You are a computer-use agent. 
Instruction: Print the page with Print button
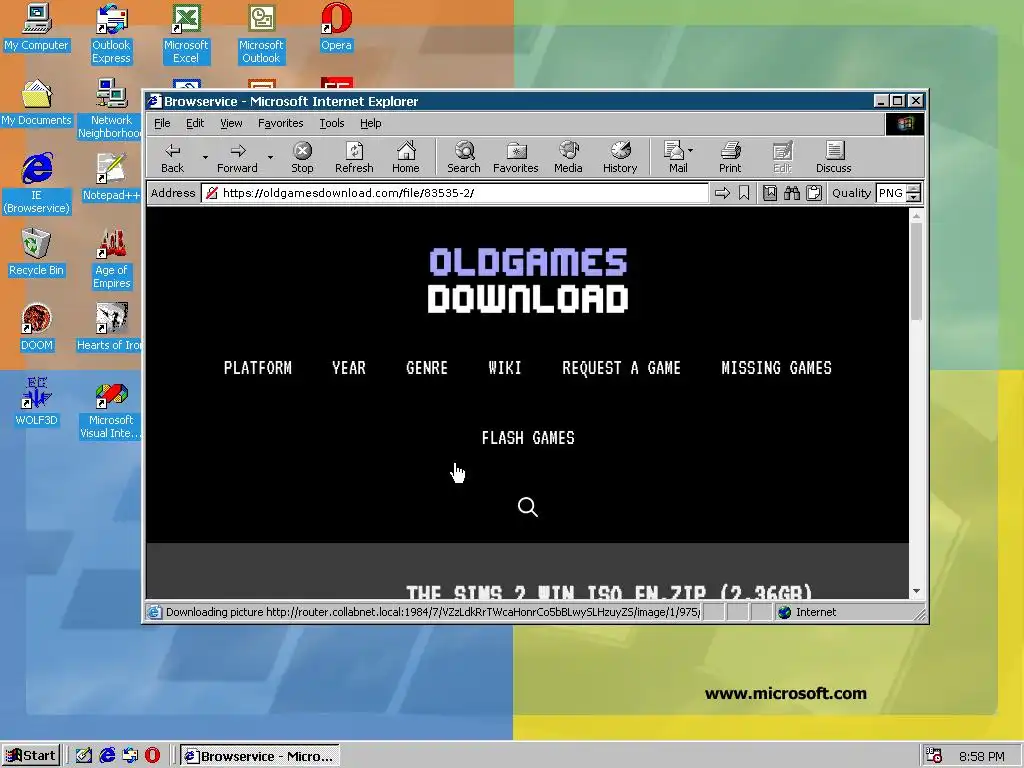pyautogui.click(x=730, y=157)
